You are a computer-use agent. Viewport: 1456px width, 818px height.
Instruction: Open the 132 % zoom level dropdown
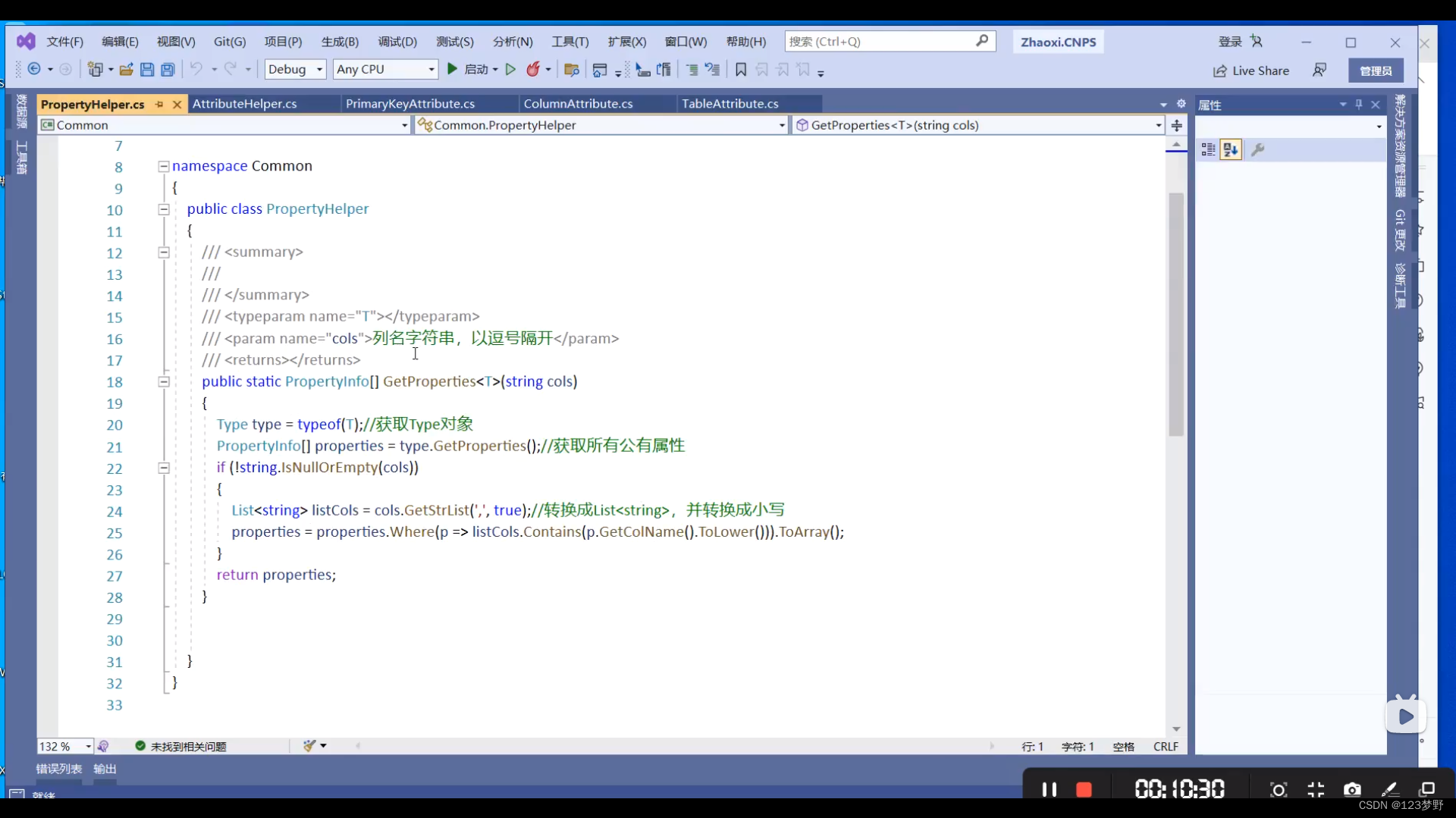click(65, 747)
